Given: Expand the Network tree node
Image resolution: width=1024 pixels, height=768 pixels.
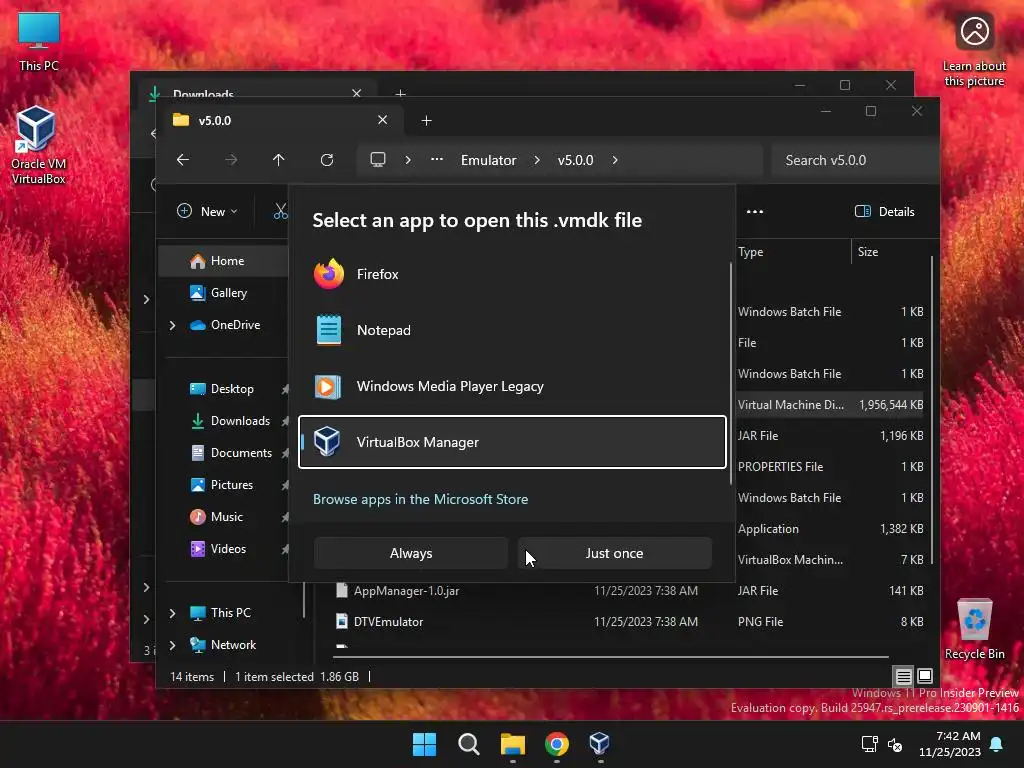Looking at the screenshot, I should [172, 645].
